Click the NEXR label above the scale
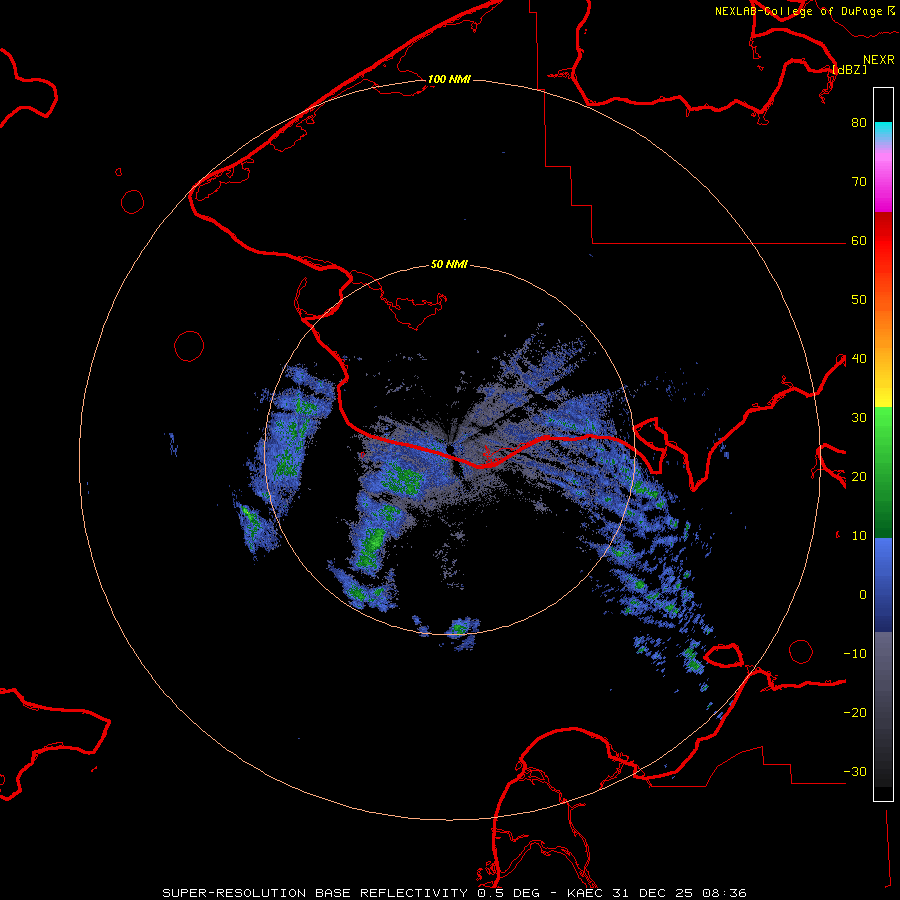Image resolution: width=900 pixels, height=900 pixels. [879, 60]
